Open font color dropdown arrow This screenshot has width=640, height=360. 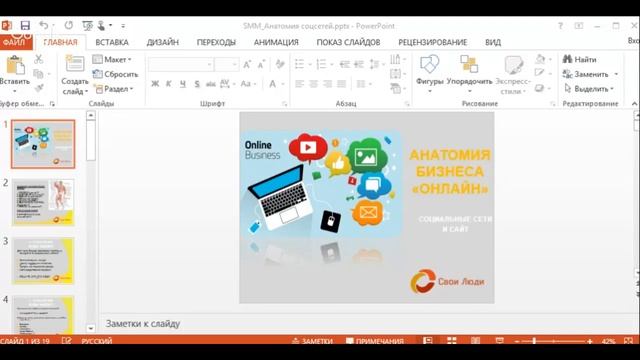pos(283,84)
